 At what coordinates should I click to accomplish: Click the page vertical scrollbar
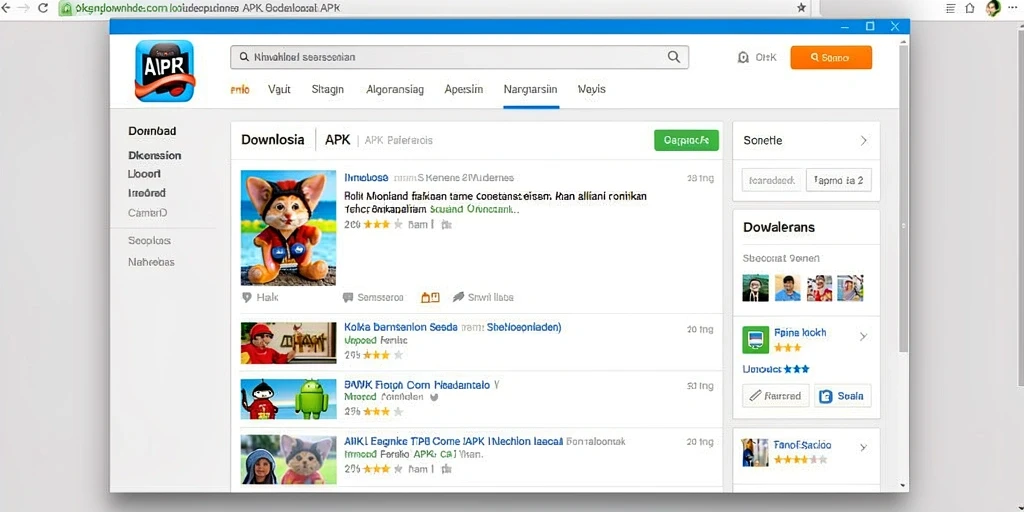click(903, 196)
